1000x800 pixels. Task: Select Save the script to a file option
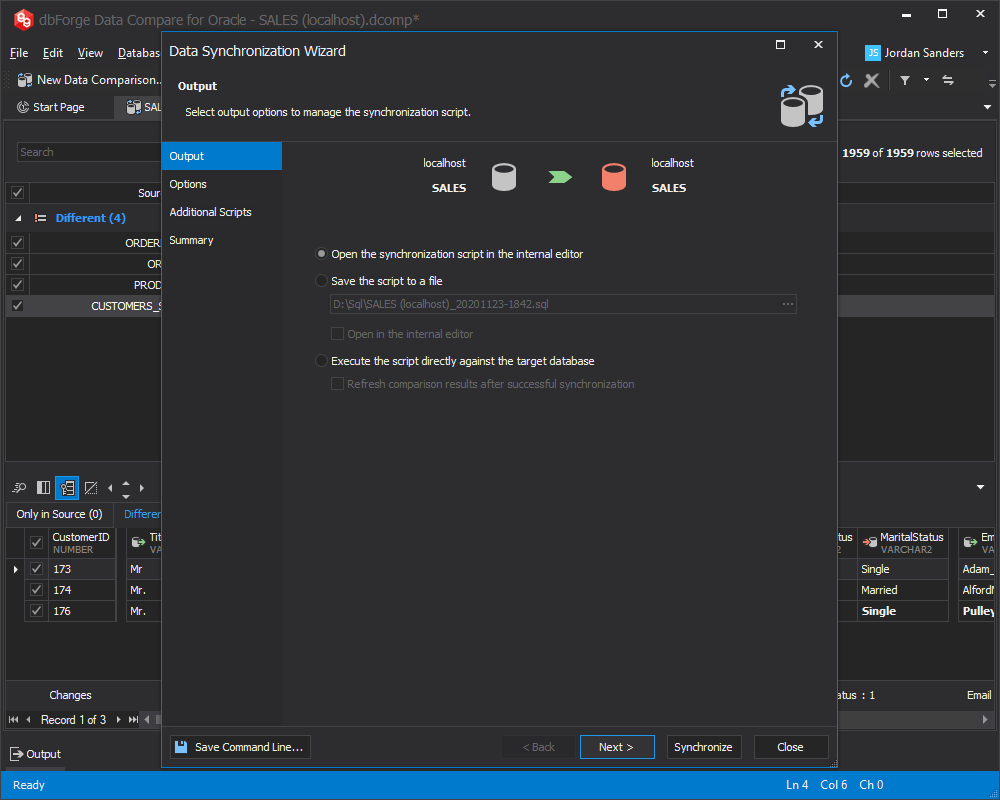click(x=321, y=281)
